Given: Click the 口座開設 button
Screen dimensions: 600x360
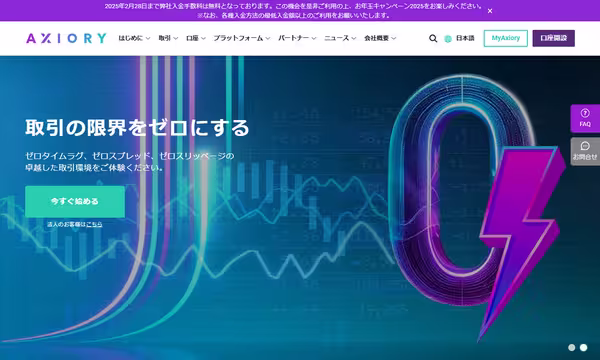Looking at the screenshot, I should click(553, 38).
